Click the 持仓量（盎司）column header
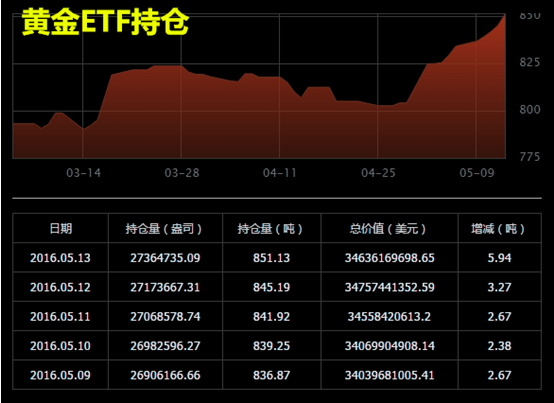This screenshot has height=403, width=554. point(164,229)
